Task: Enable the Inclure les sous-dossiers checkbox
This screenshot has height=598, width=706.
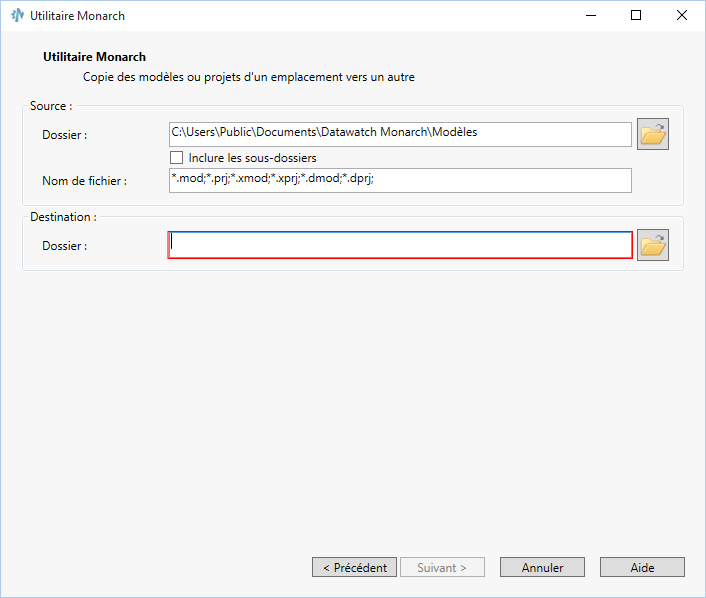Action: [177, 158]
